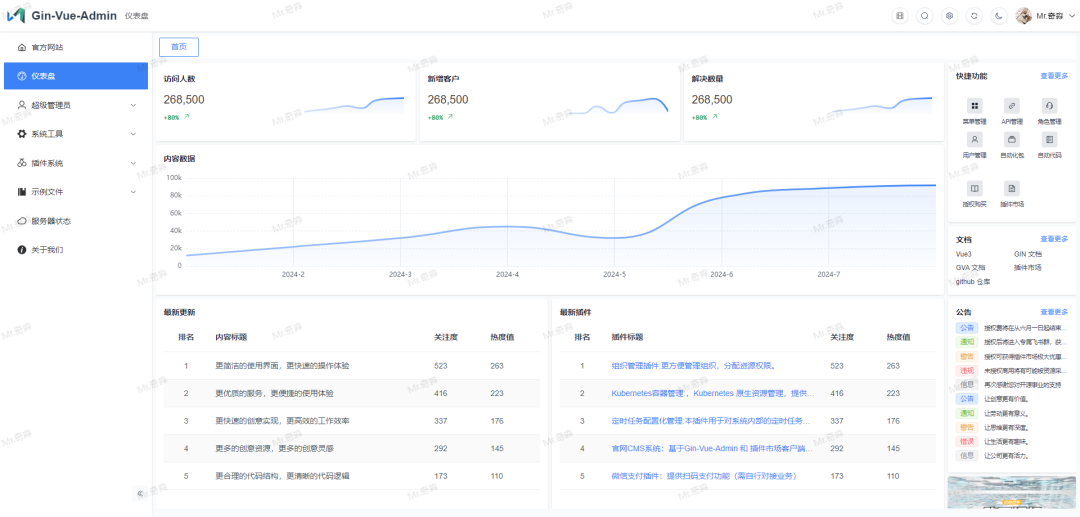Viewport: 1080px width, 517px height.
Task: Open the 插件市场 quick function icon
Action: point(1011,189)
